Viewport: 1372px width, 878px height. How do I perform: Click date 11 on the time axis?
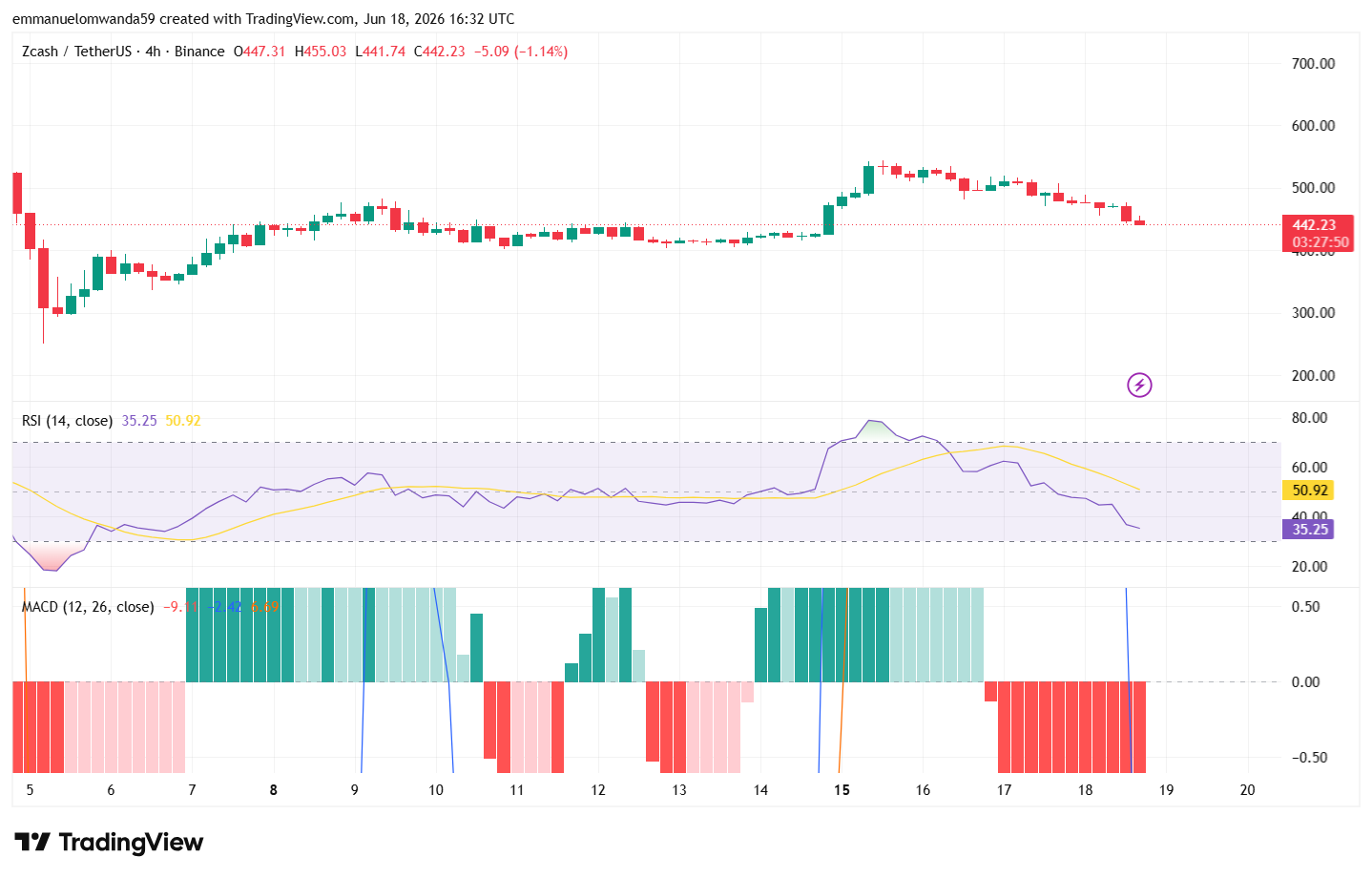(x=516, y=790)
